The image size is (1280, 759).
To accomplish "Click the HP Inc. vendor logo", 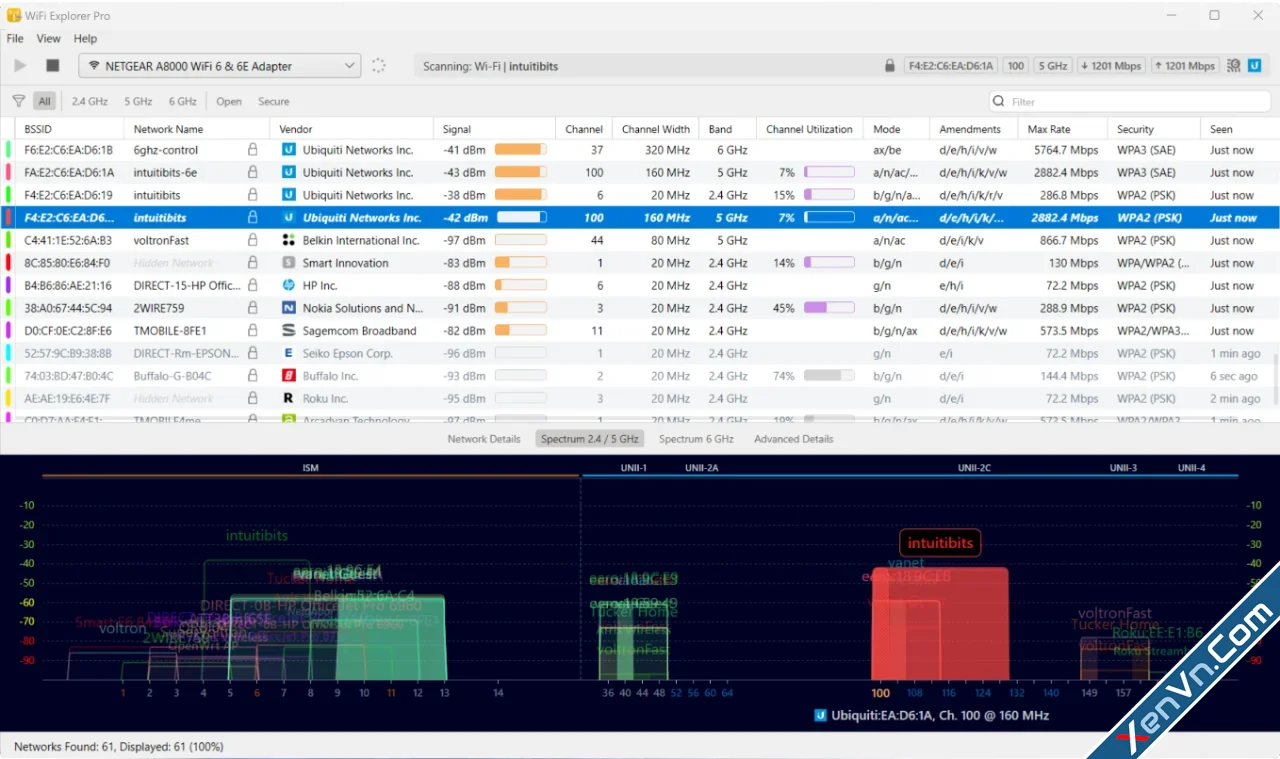I will (x=289, y=285).
